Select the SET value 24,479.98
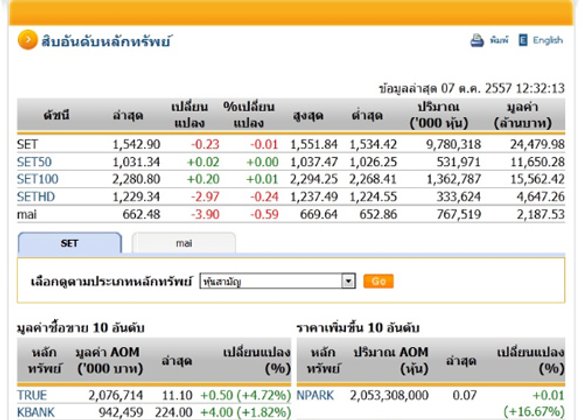Viewport: 583px width, 420px height. point(537,144)
